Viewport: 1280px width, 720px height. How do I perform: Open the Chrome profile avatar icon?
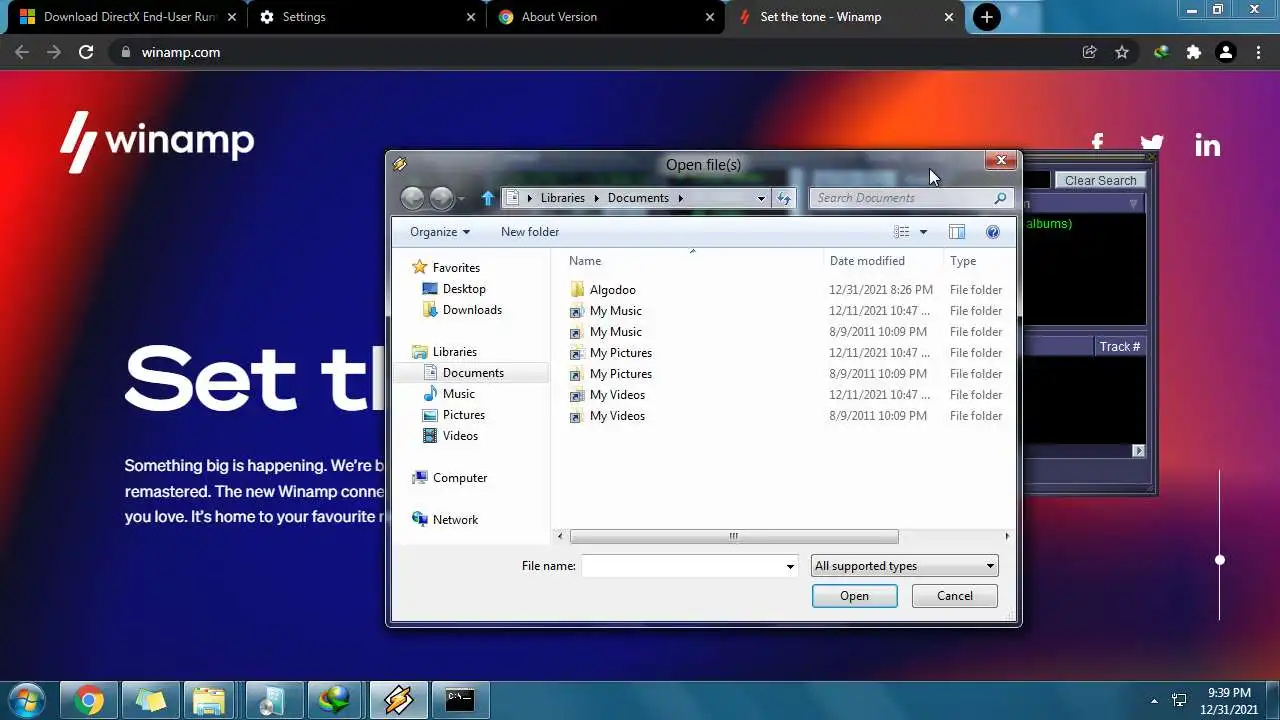coord(1226,52)
